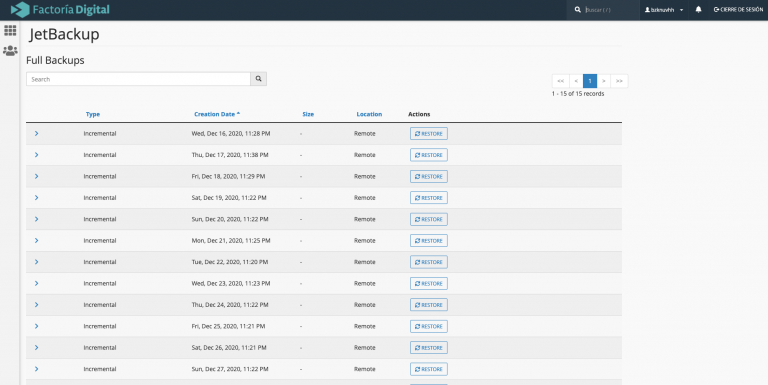This screenshot has width=768, height=385.
Task: Expand the Wed, Dec 23, 2020 backup row
Action: [x=37, y=283]
